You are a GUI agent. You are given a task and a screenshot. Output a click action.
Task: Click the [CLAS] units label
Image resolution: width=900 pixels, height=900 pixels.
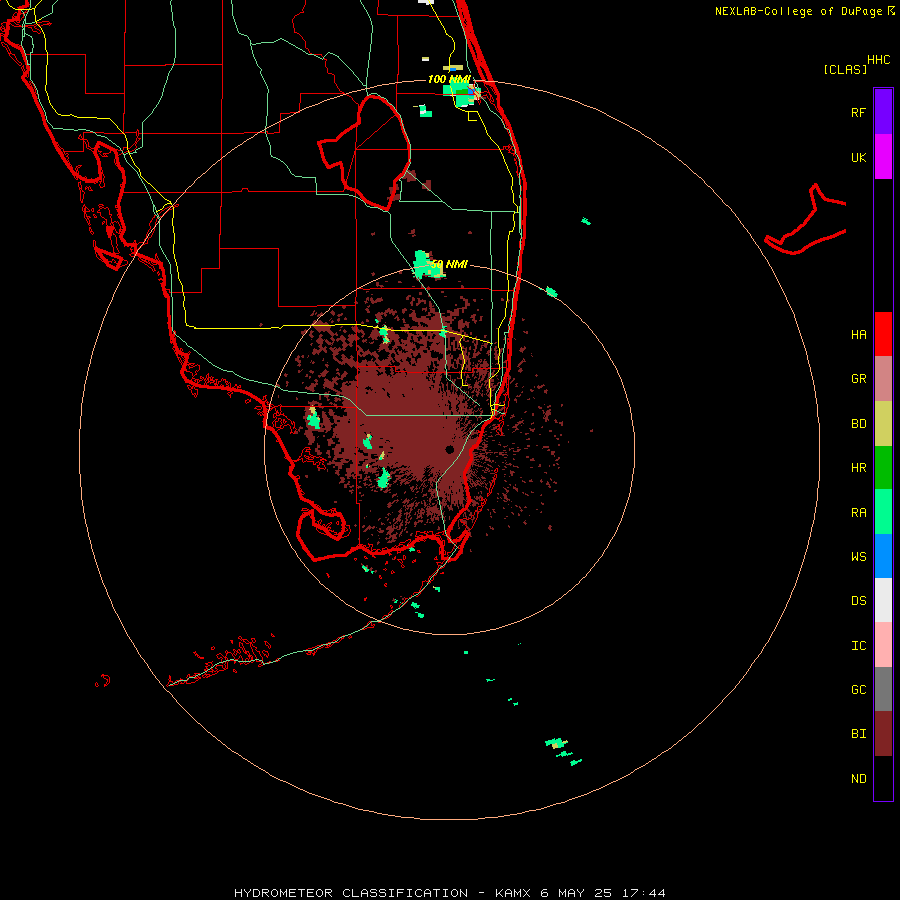tap(845, 69)
